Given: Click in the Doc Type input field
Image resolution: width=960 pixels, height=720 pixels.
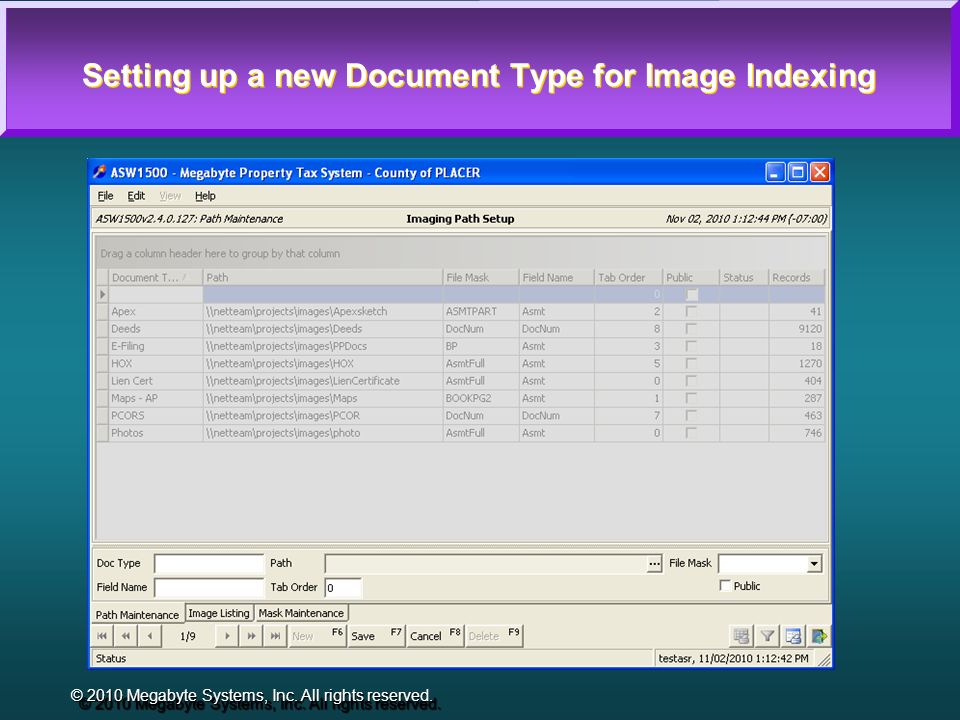Looking at the screenshot, I should pos(209,564).
